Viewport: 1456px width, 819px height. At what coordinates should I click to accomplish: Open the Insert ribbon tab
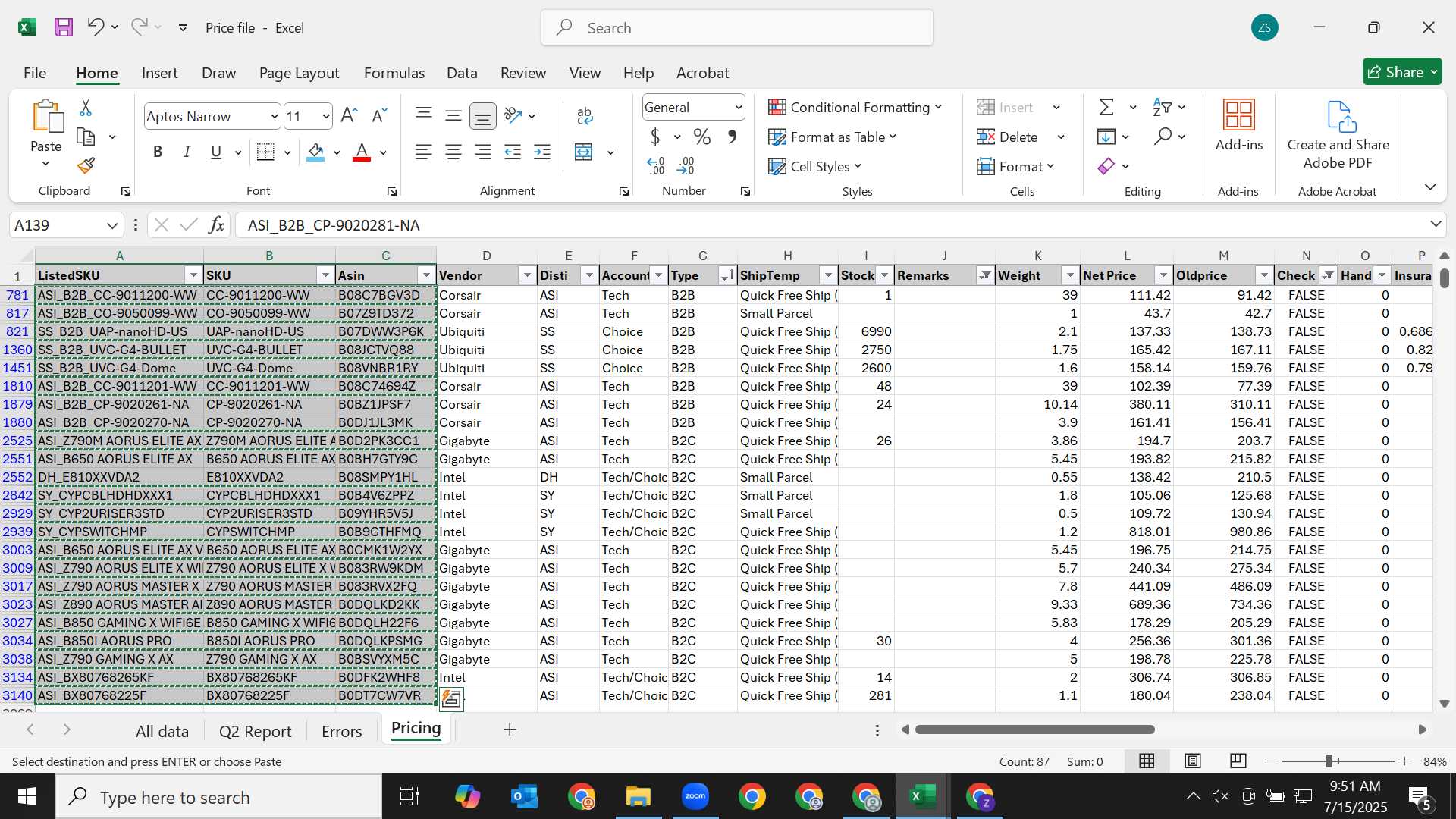click(159, 73)
